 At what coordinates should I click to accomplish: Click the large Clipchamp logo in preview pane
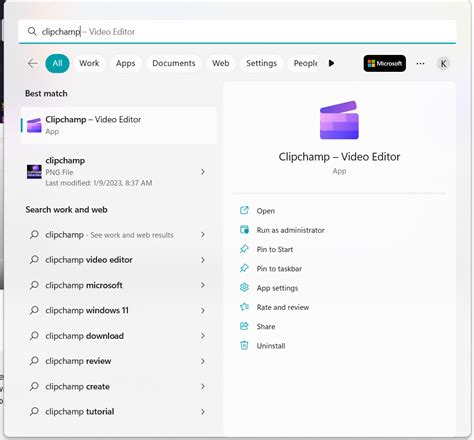[x=339, y=120]
